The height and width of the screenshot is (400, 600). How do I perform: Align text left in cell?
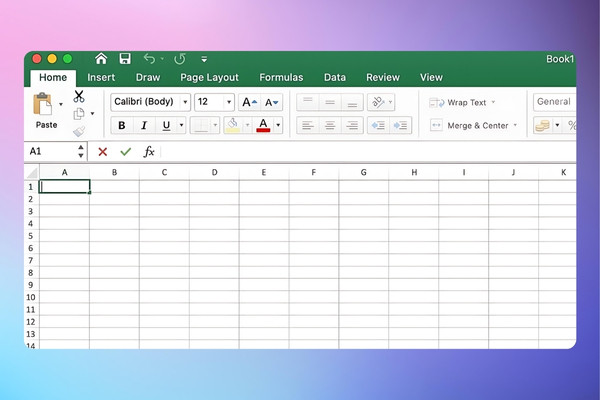coord(308,125)
